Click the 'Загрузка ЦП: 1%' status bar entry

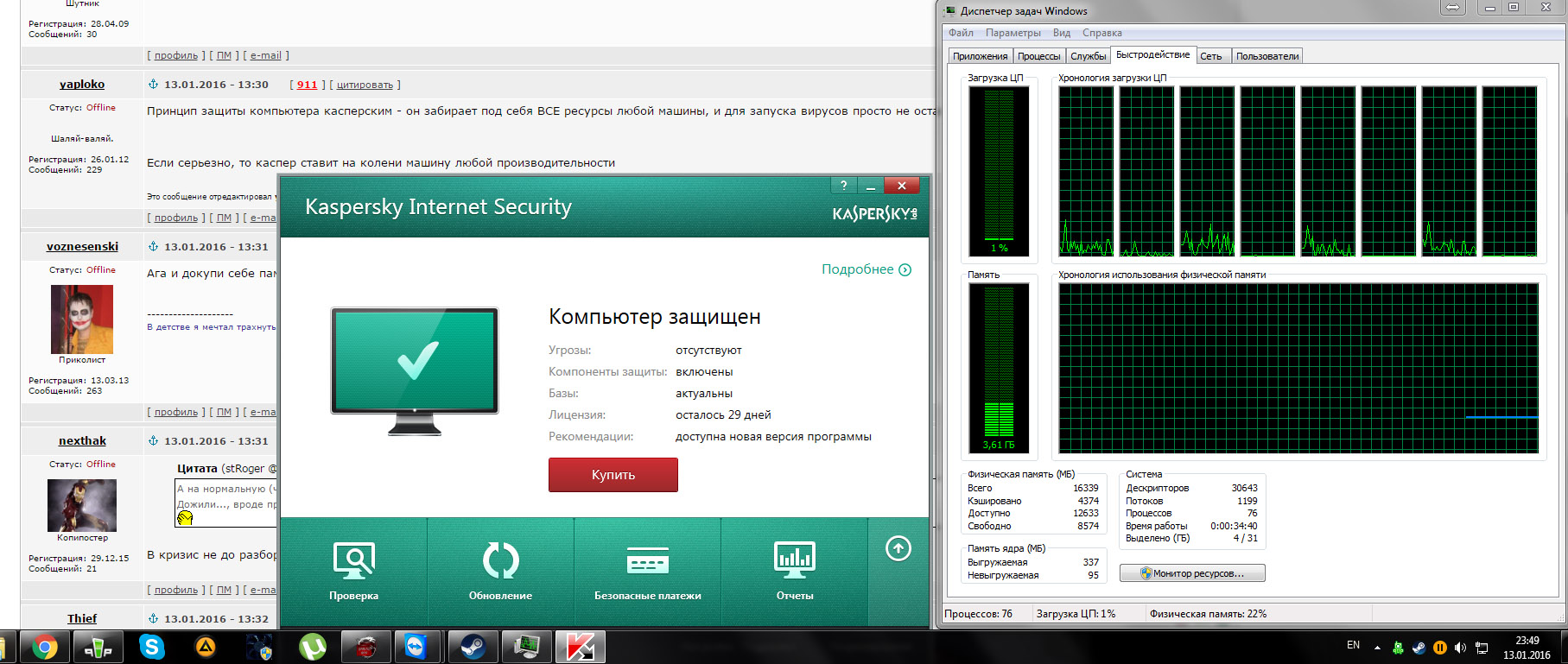(x=1076, y=614)
